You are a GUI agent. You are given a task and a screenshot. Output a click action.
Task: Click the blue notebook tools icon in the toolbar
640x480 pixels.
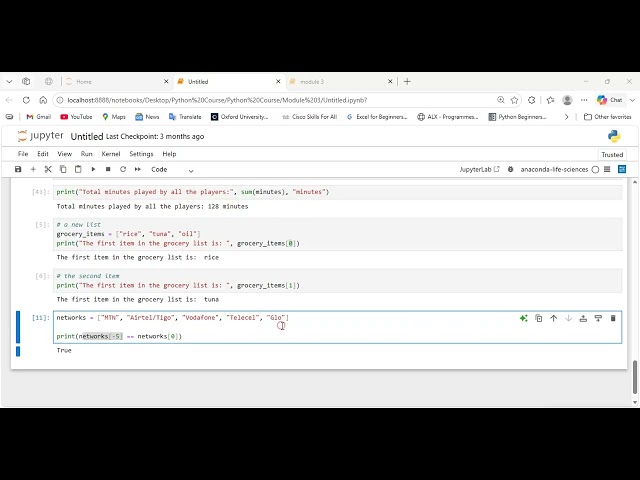pyautogui.click(x=622, y=169)
